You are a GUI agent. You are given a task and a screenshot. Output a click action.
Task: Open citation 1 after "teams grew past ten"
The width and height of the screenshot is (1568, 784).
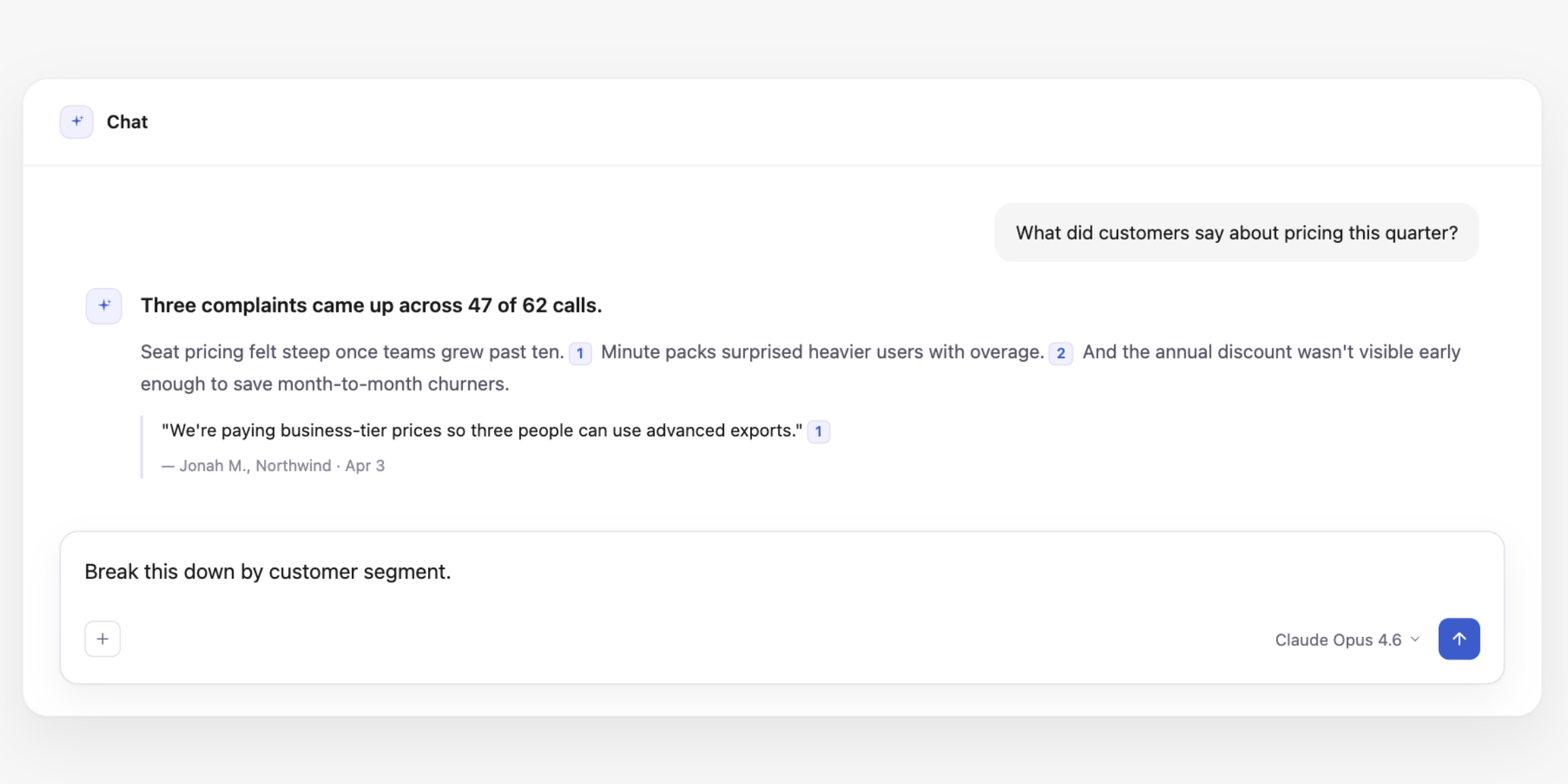pos(581,354)
